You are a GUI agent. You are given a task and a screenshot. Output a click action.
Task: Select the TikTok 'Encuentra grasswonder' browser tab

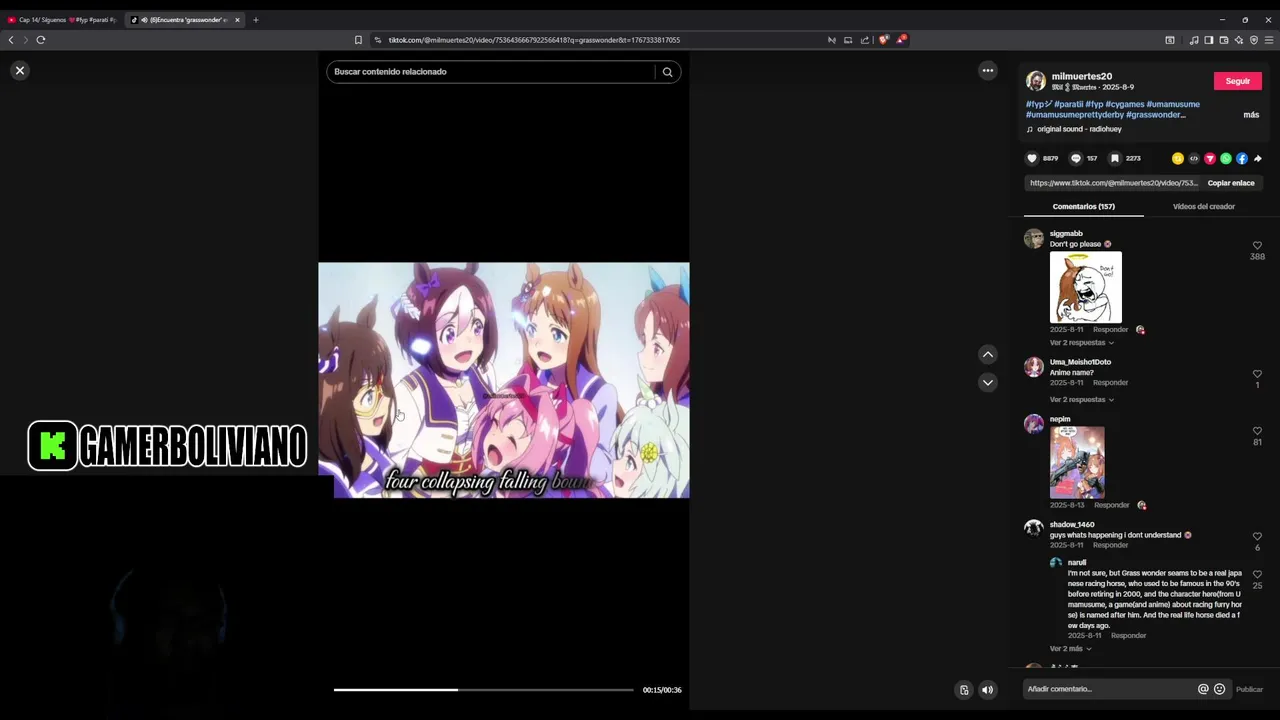click(184, 20)
